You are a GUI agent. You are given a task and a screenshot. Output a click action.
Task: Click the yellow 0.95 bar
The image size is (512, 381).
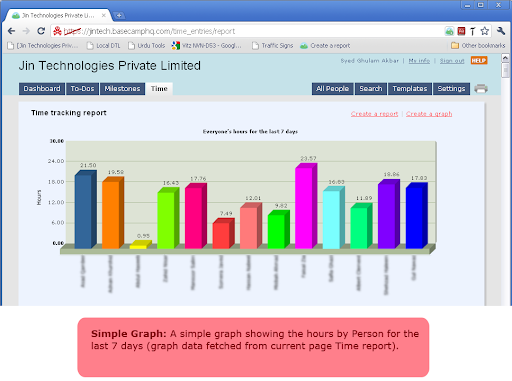pos(140,245)
